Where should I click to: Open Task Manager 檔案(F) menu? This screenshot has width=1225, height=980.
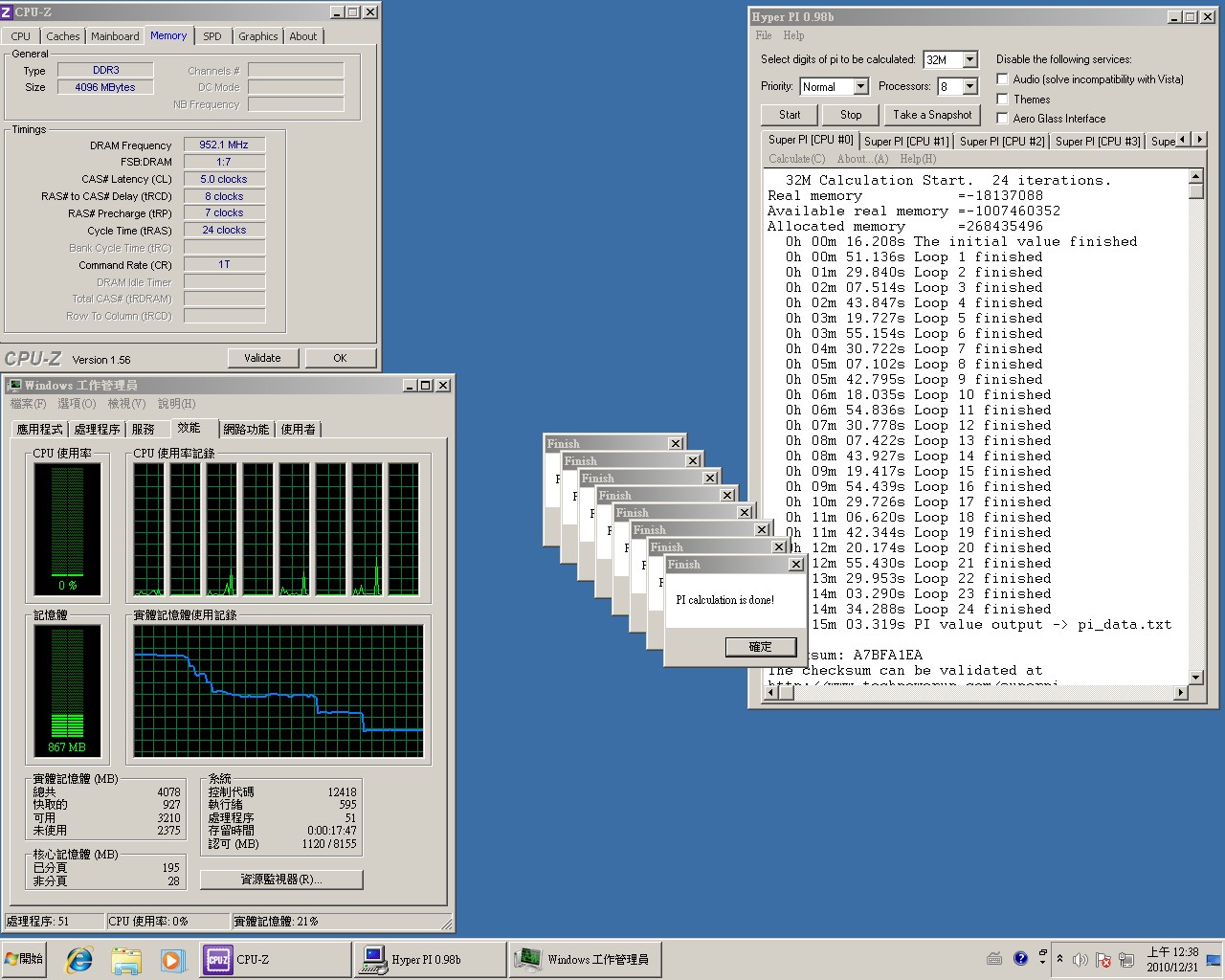[x=29, y=404]
